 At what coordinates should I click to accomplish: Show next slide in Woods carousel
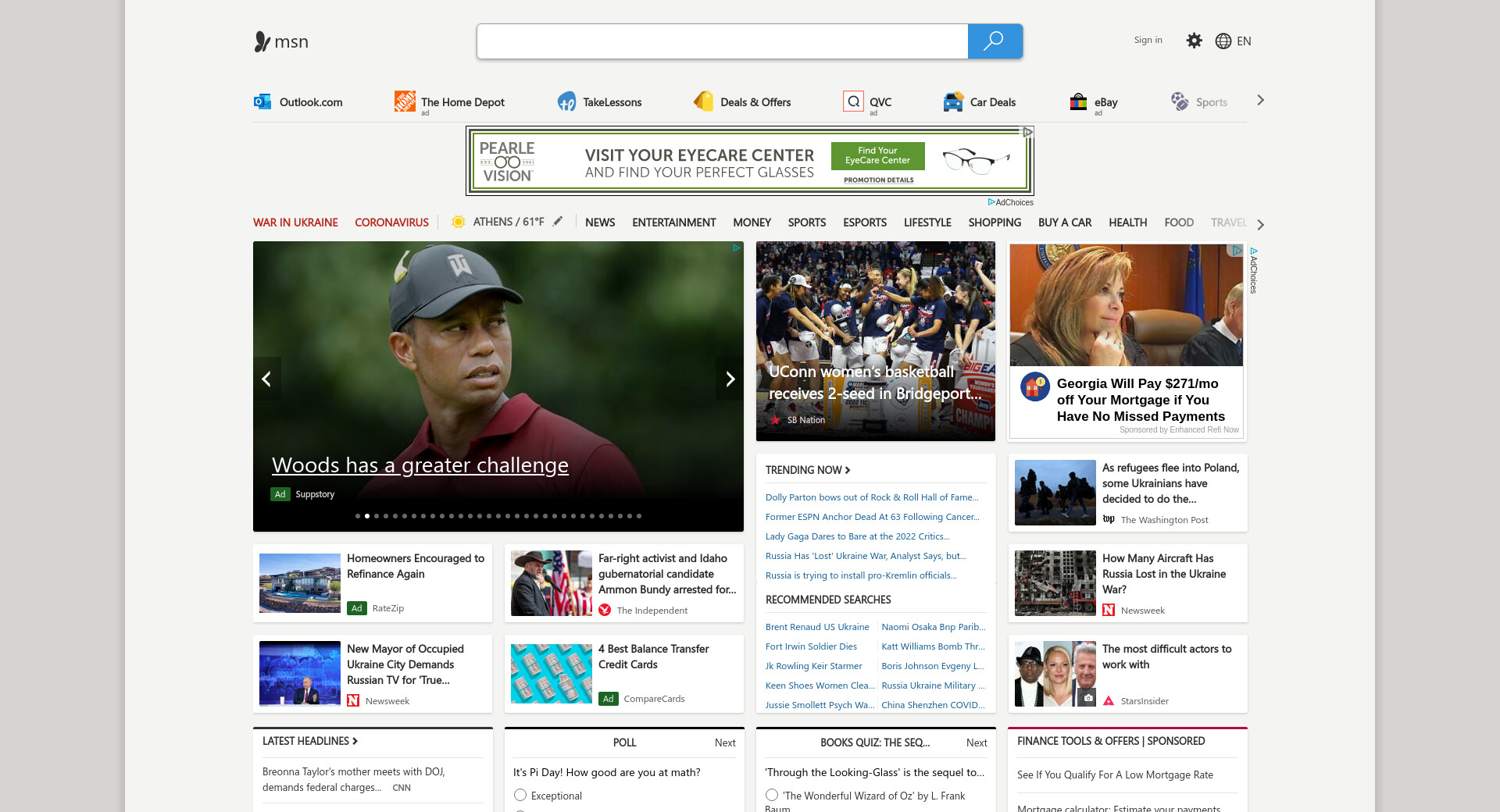pyautogui.click(x=730, y=379)
